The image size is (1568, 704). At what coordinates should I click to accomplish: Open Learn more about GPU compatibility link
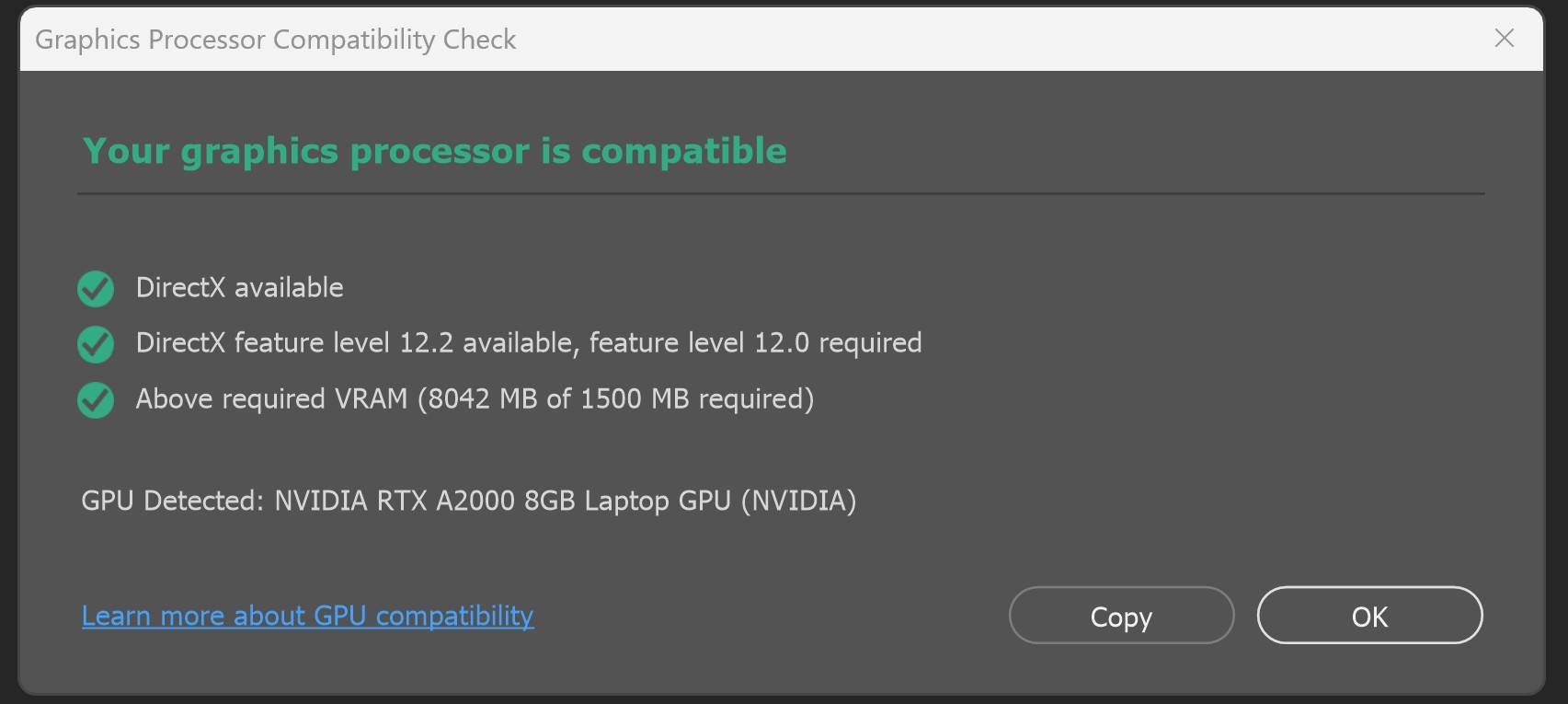pyautogui.click(x=307, y=615)
